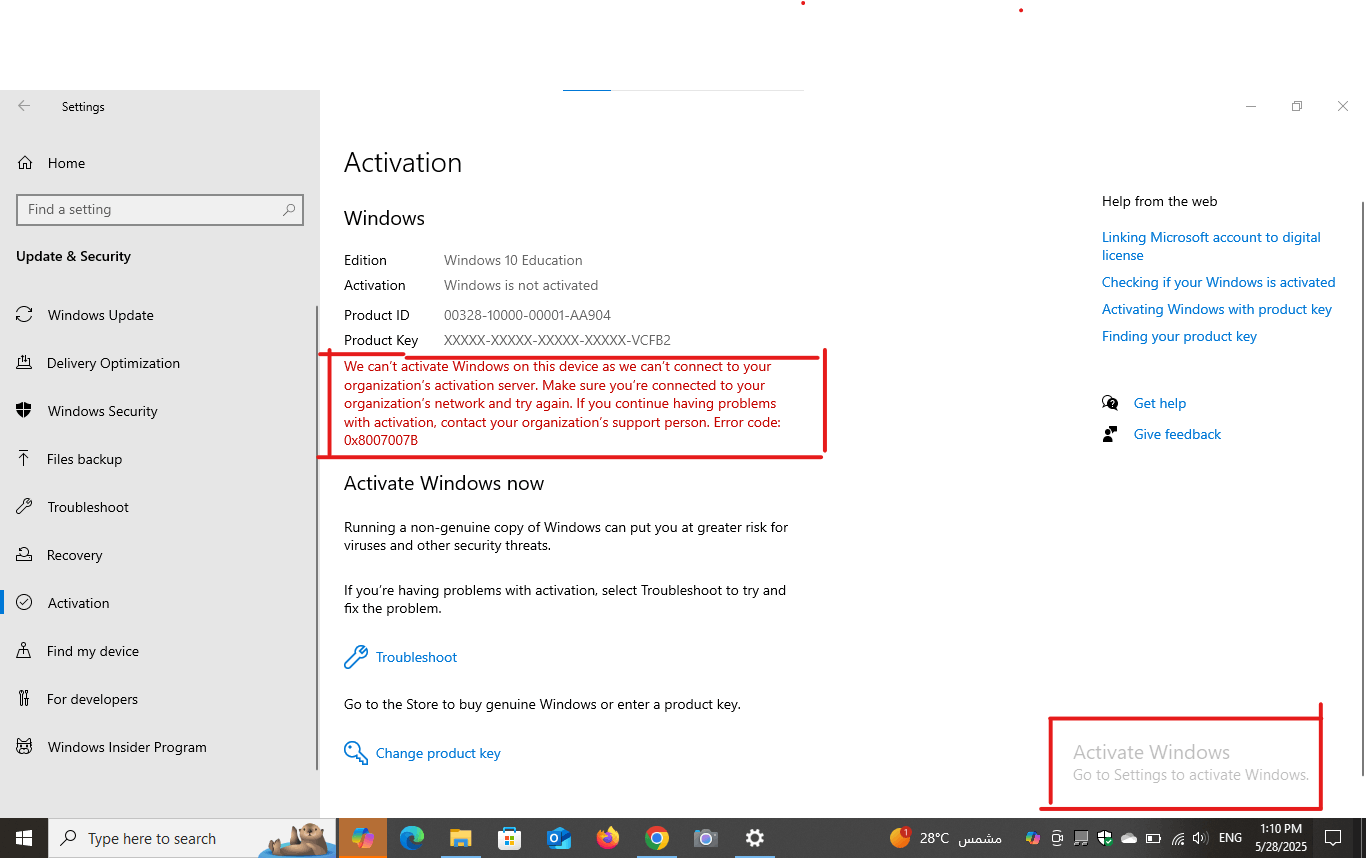Open Linking Microsoft account to digital license
This screenshot has height=858, width=1366.
1211,246
